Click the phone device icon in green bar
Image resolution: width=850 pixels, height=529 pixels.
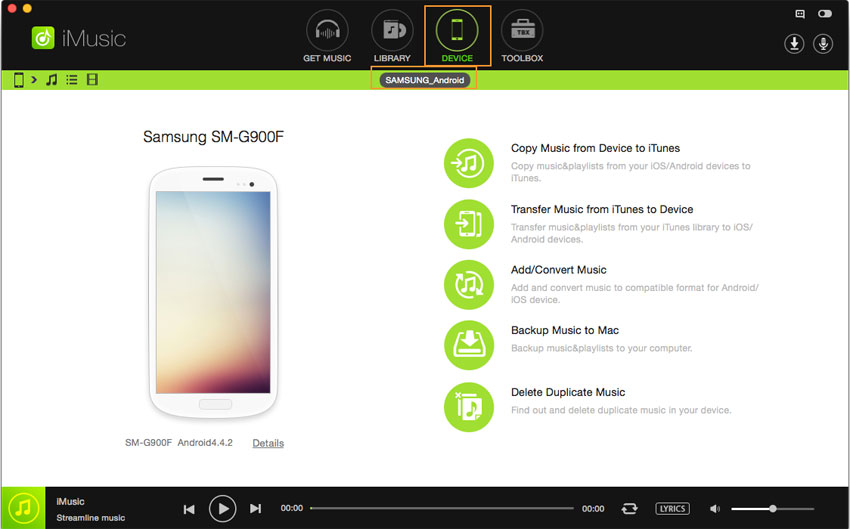tap(18, 80)
